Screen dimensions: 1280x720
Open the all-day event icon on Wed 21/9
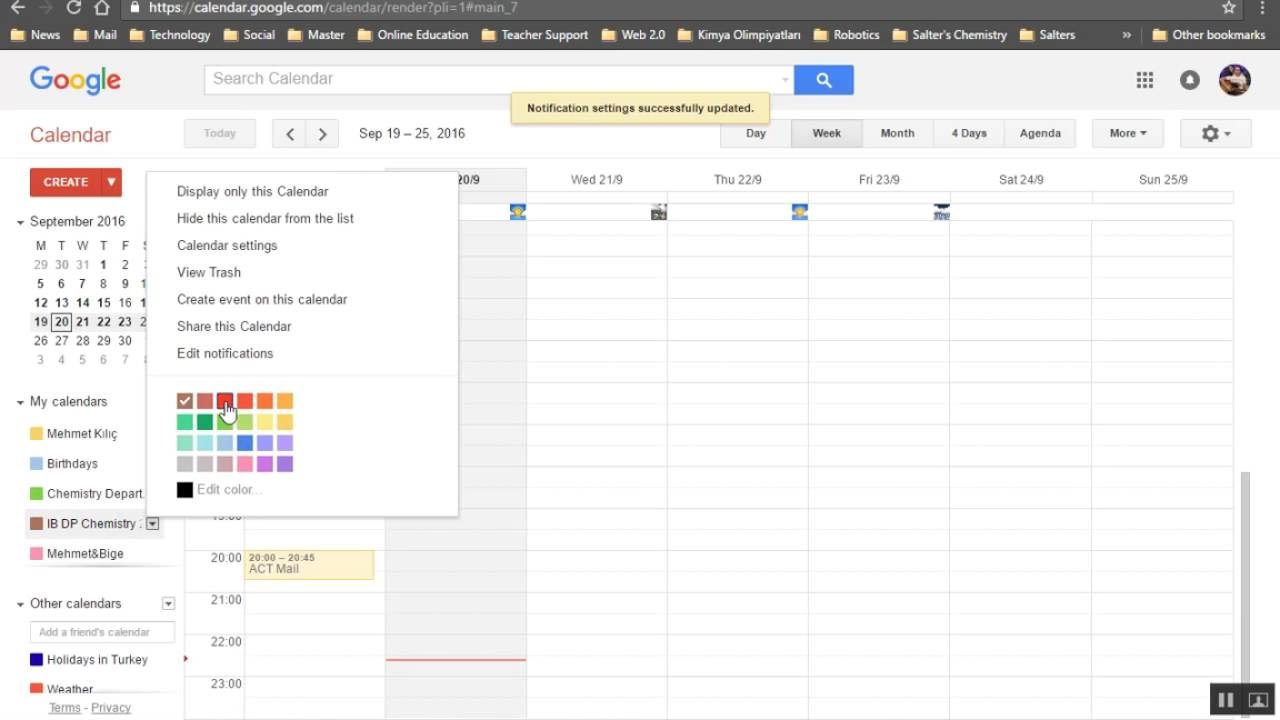(658, 211)
